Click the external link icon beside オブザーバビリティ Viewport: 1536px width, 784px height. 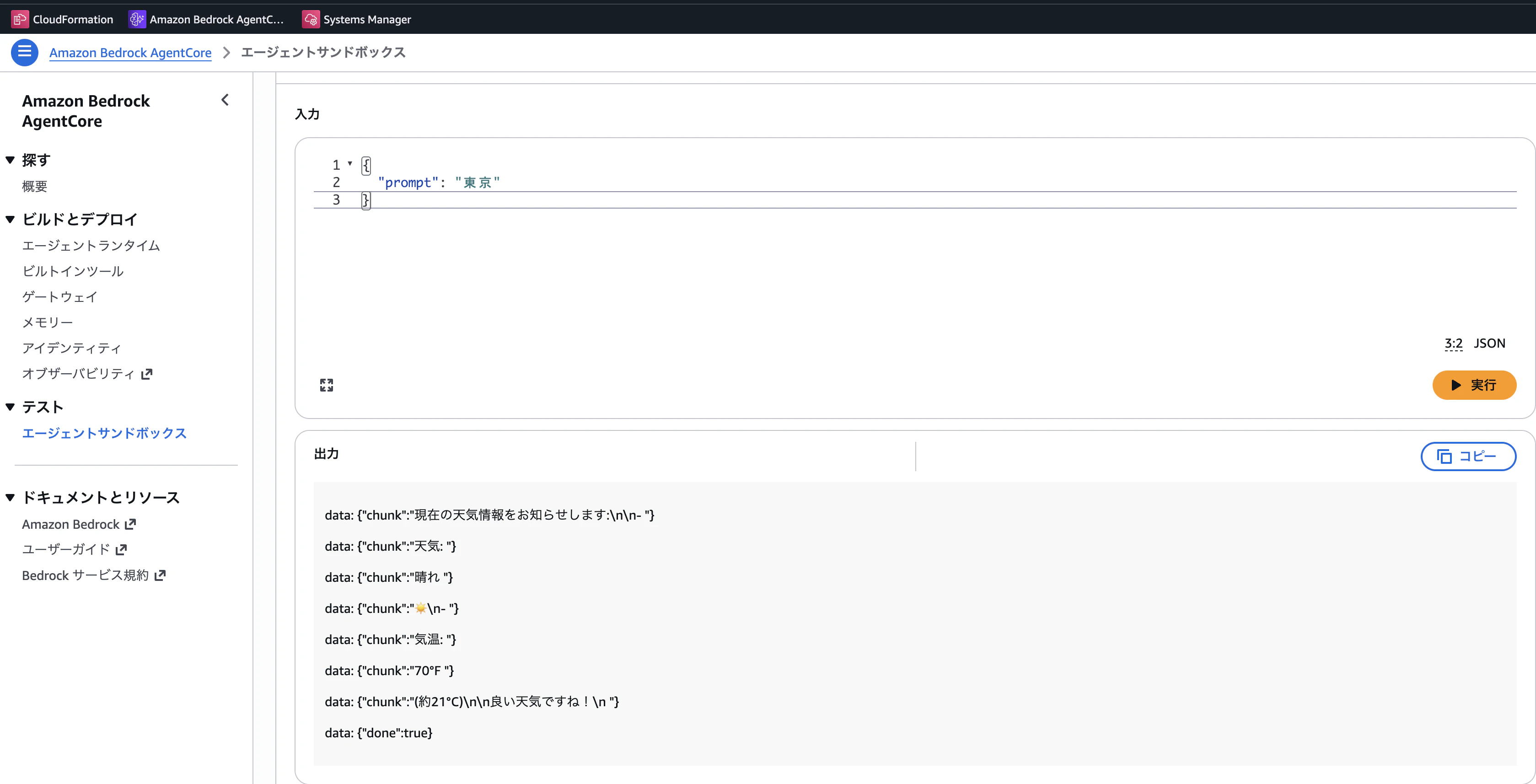[147, 374]
